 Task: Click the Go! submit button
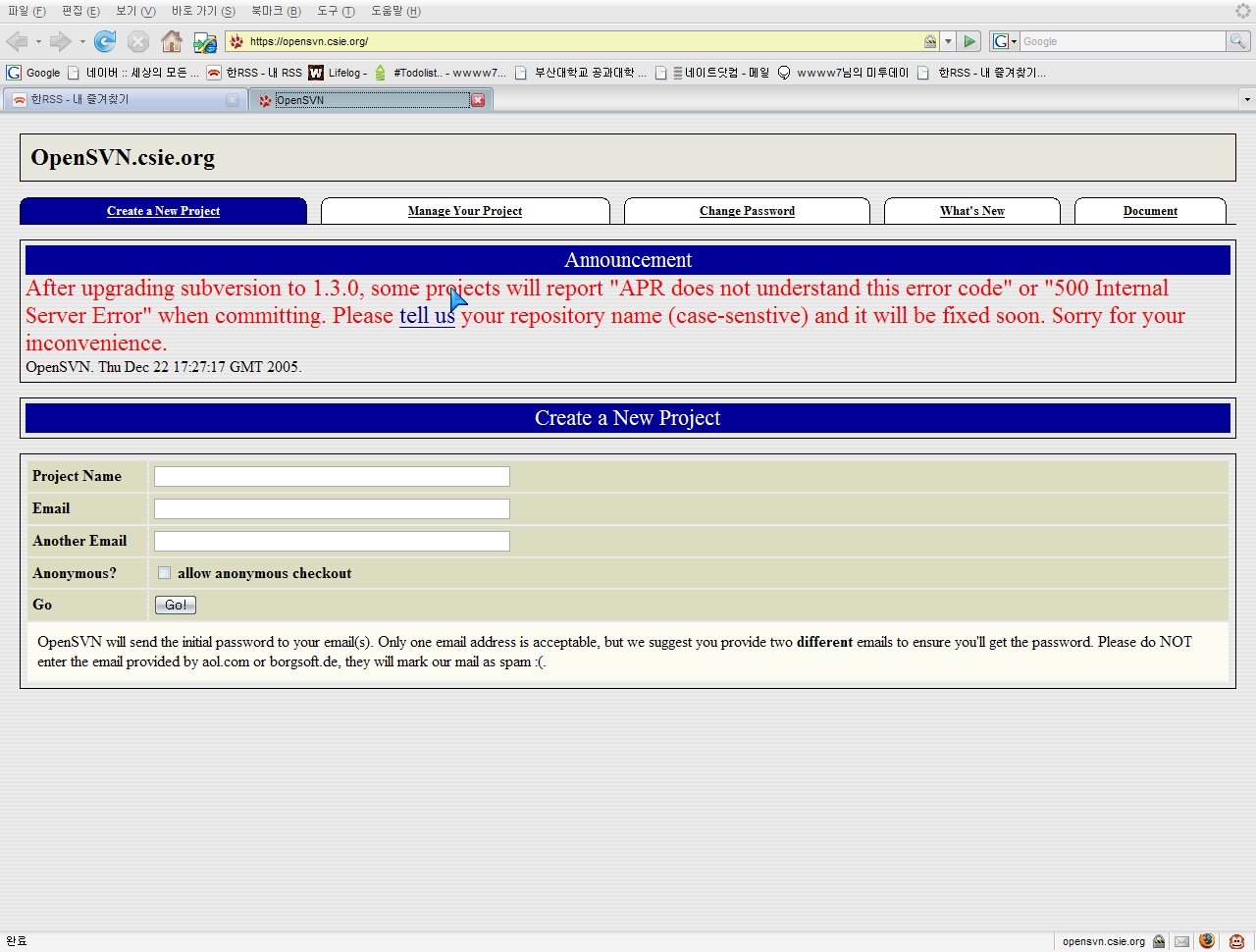tap(176, 605)
